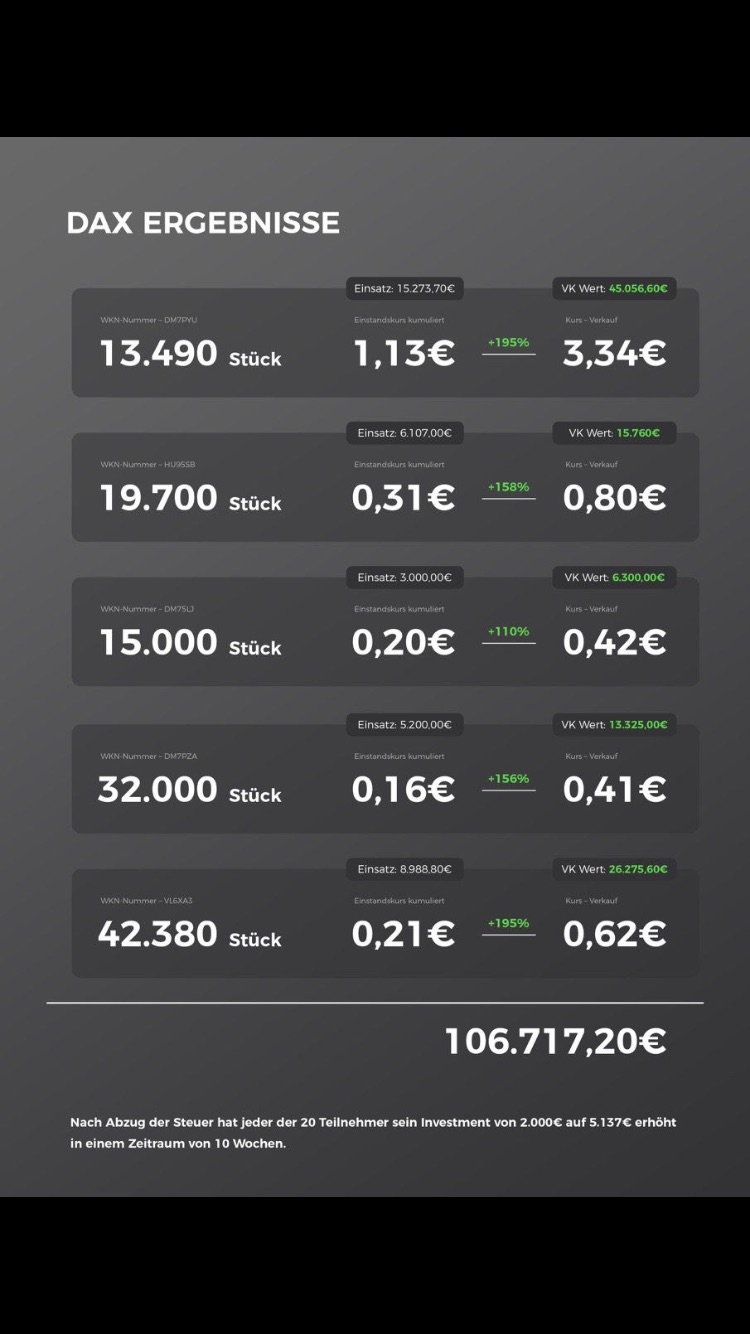
Task: Open the VK Wert 15.760€ badge
Action: click(x=614, y=433)
